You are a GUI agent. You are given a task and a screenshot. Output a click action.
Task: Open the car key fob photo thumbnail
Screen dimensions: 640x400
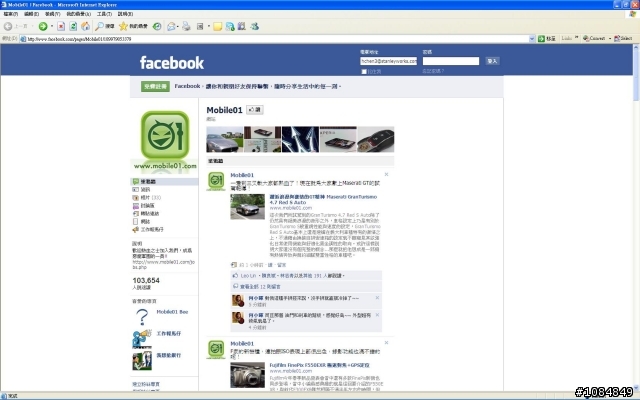point(376,139)
